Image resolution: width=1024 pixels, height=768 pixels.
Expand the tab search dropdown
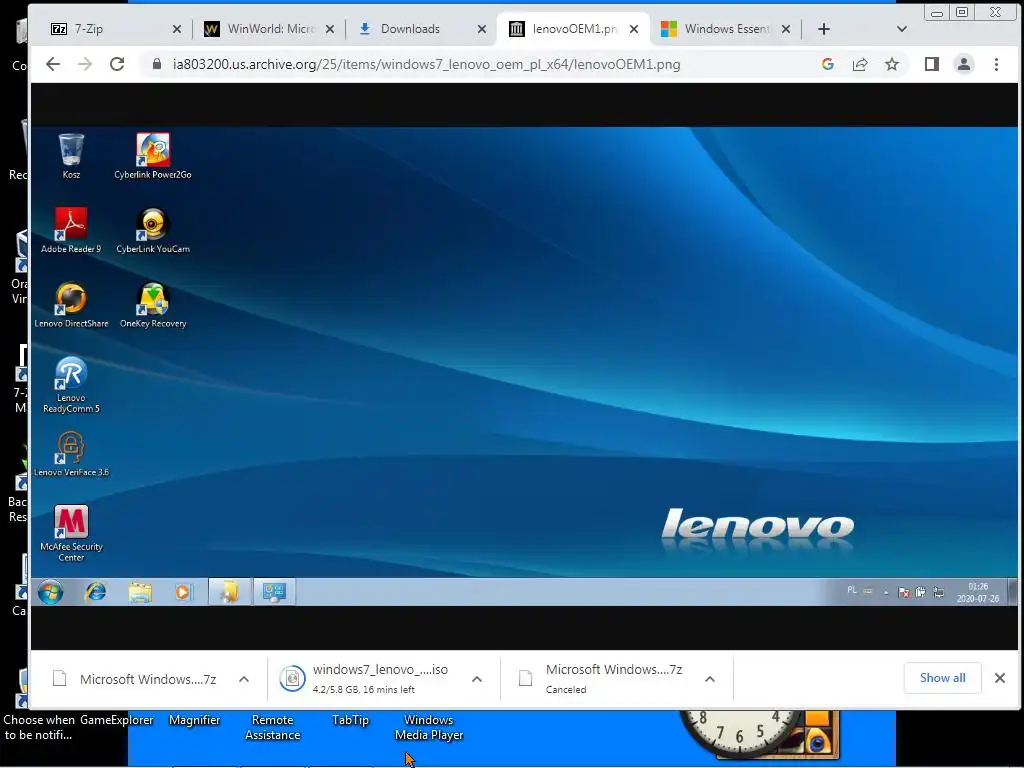point(902,29)
